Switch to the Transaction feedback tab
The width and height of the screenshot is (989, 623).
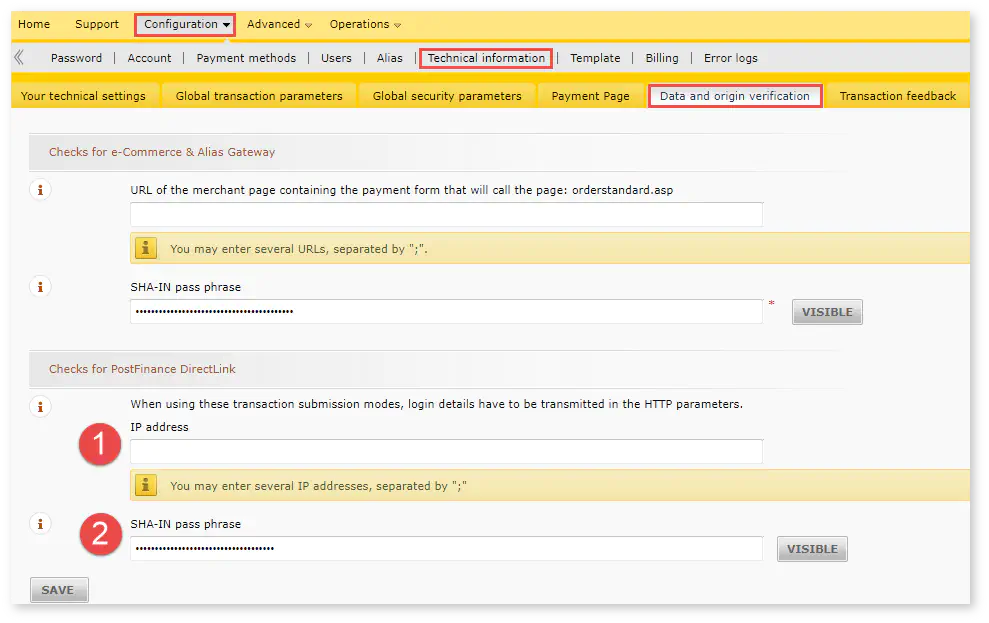[x=897, y=96]
